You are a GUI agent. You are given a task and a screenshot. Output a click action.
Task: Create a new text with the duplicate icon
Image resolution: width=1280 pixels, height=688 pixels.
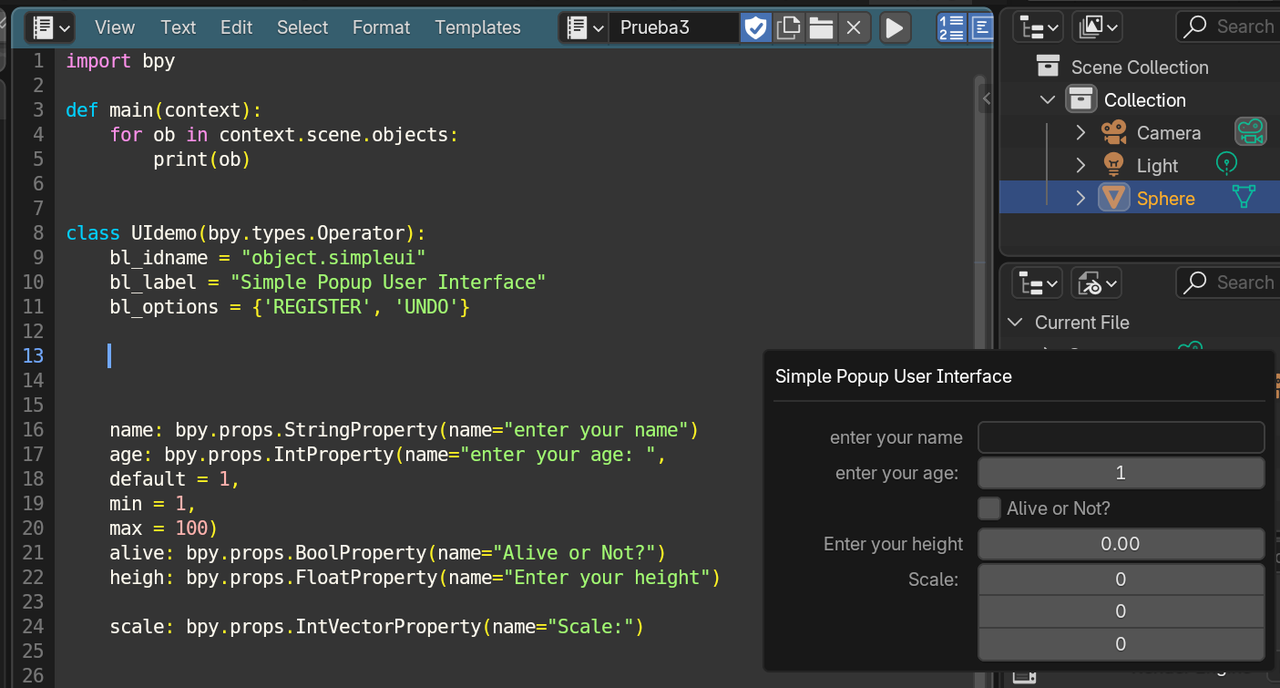[x=788, y=28]
